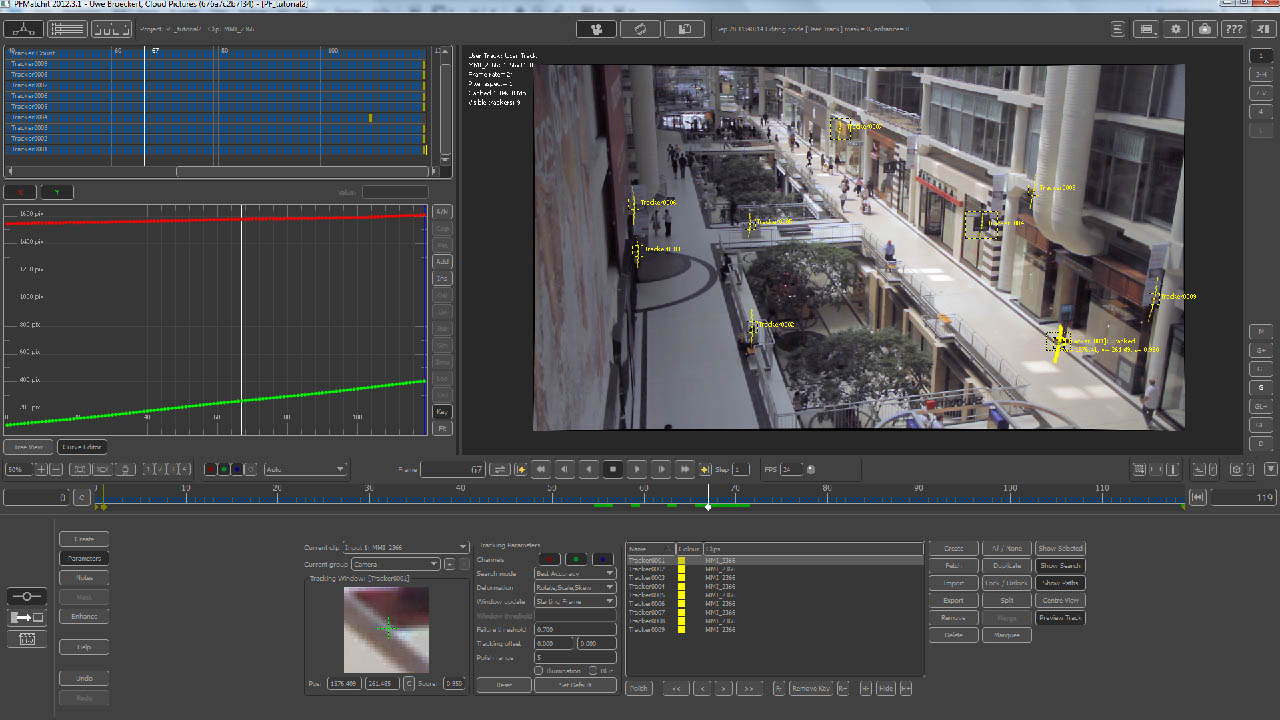Click the go-to-end icon beside frame 119
Screen dimensions: 1280x720
(1197, 497)
